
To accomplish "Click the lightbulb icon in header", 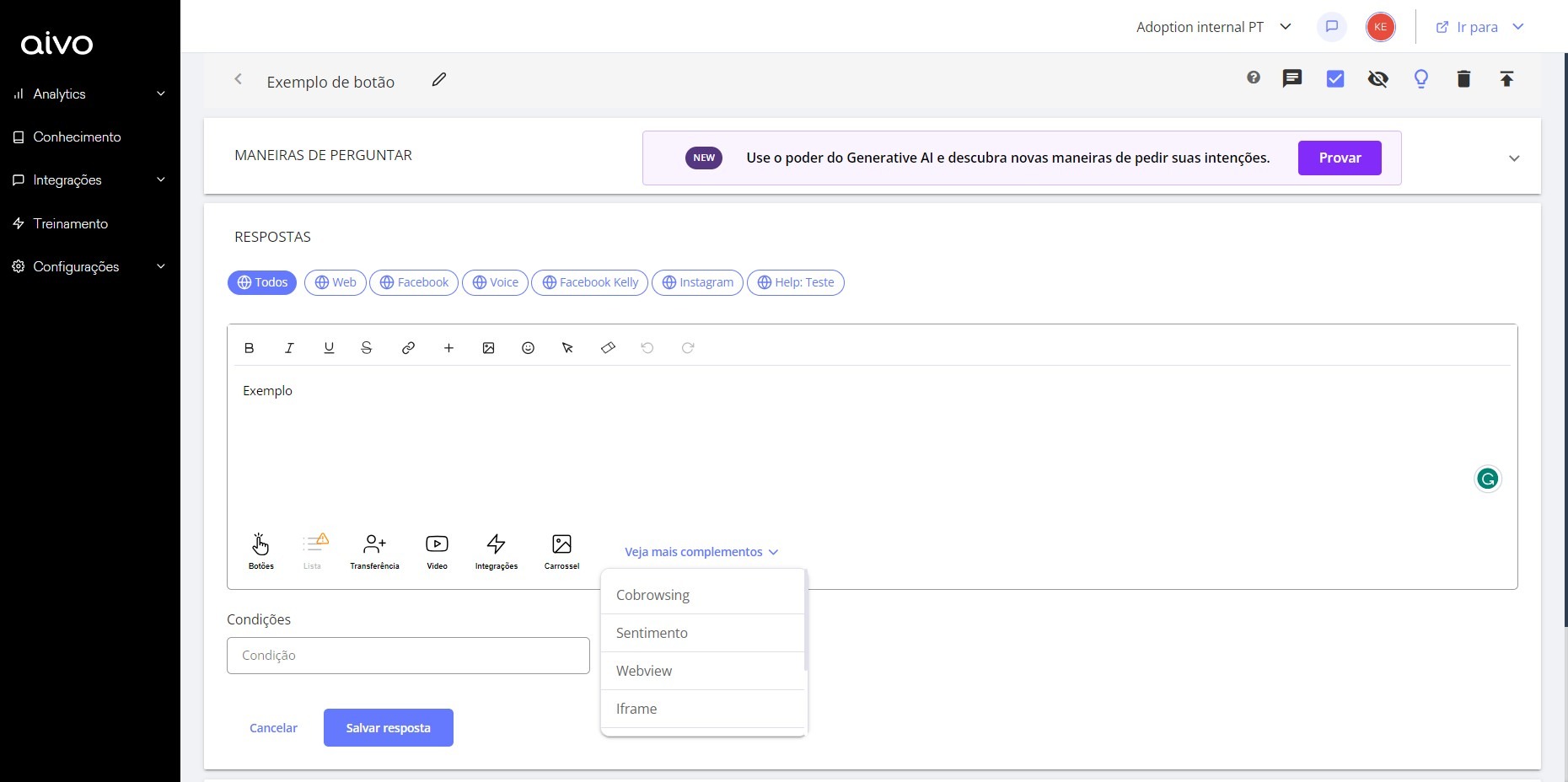I will coord(1421,79).
